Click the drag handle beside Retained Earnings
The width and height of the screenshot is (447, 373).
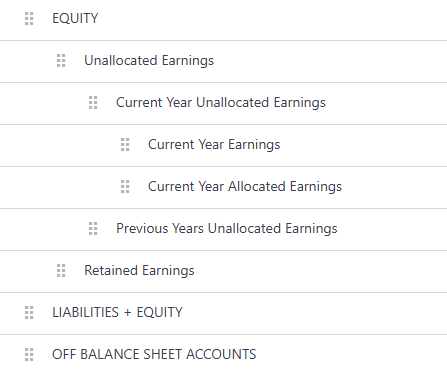(x=61, y=271)
